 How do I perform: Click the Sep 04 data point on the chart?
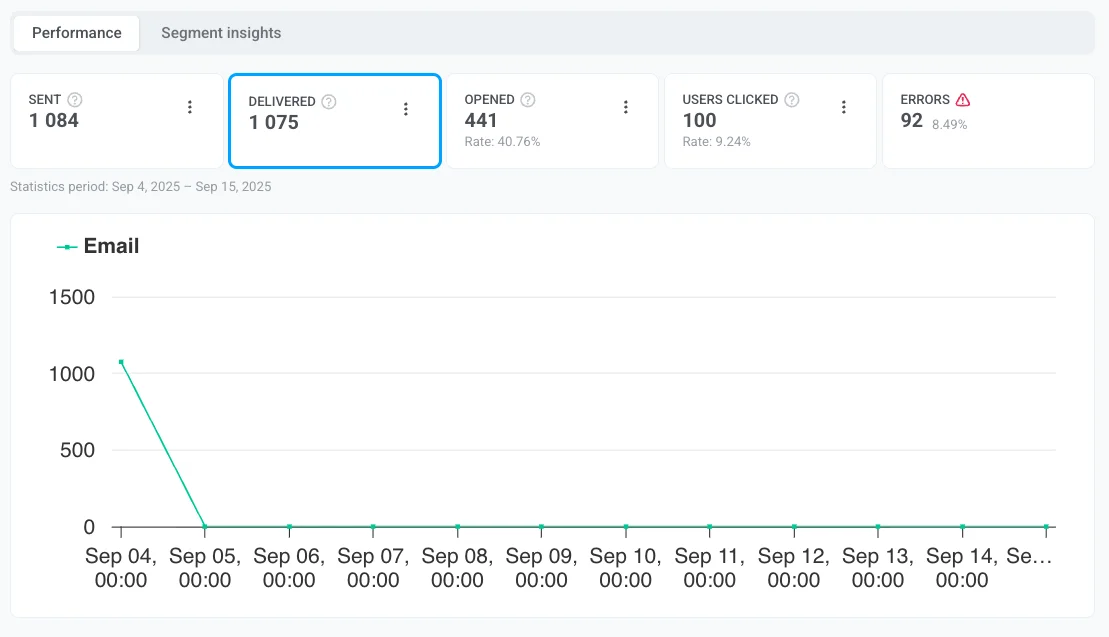point(121,362)
